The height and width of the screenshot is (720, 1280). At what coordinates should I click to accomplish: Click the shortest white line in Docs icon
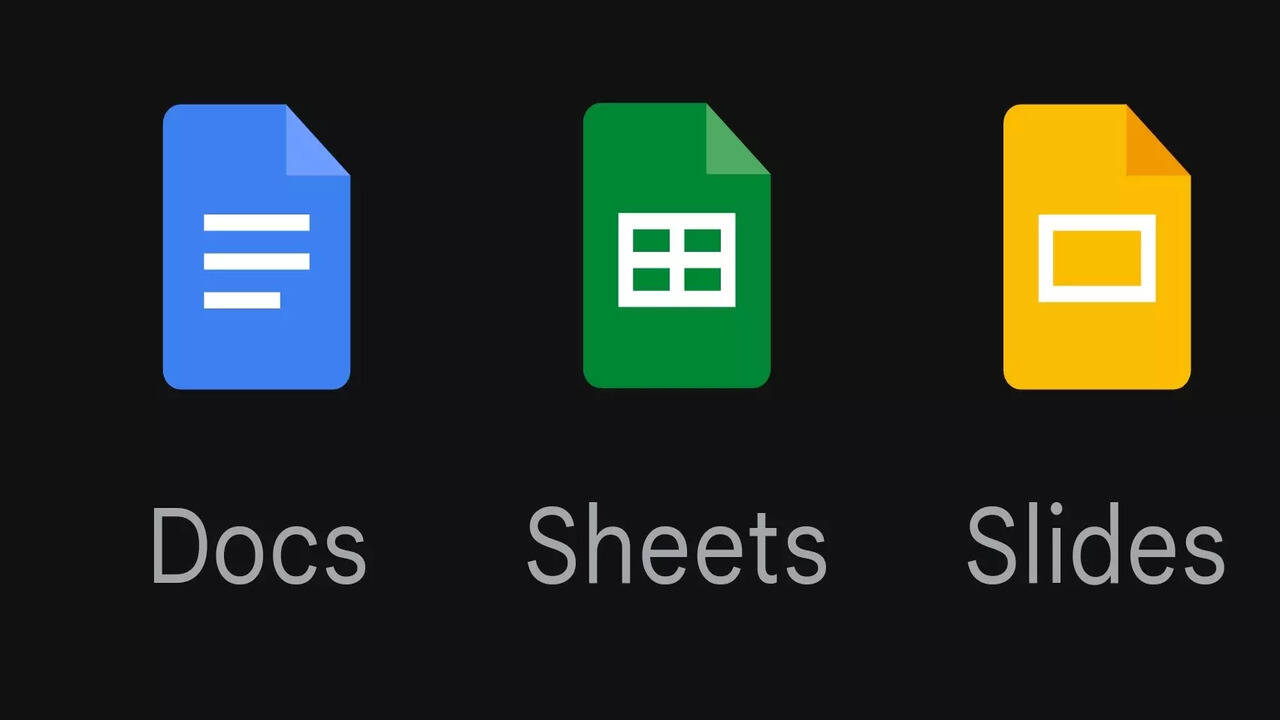click(242, 299)
